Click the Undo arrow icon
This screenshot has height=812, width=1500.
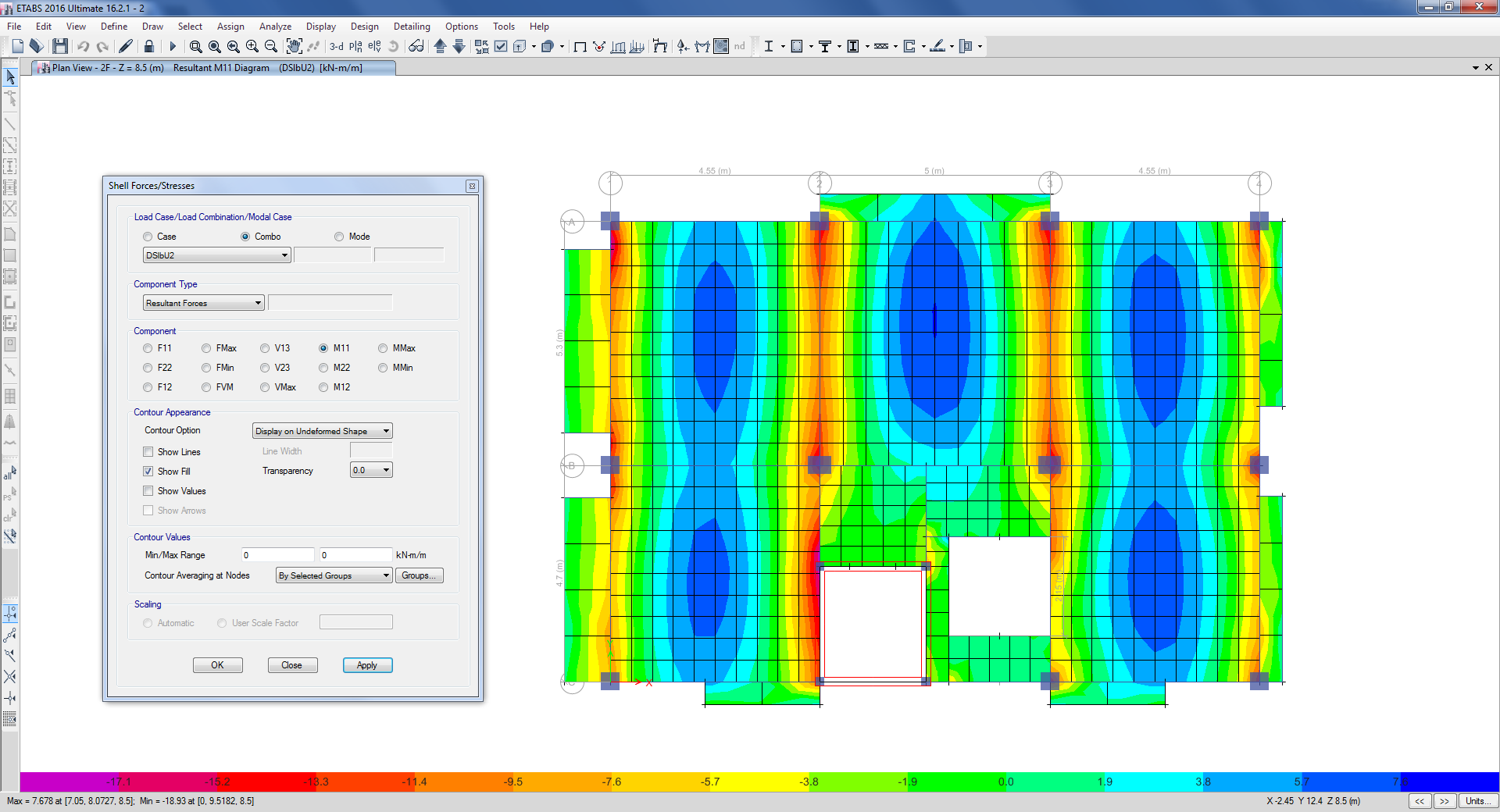(83, 46)
